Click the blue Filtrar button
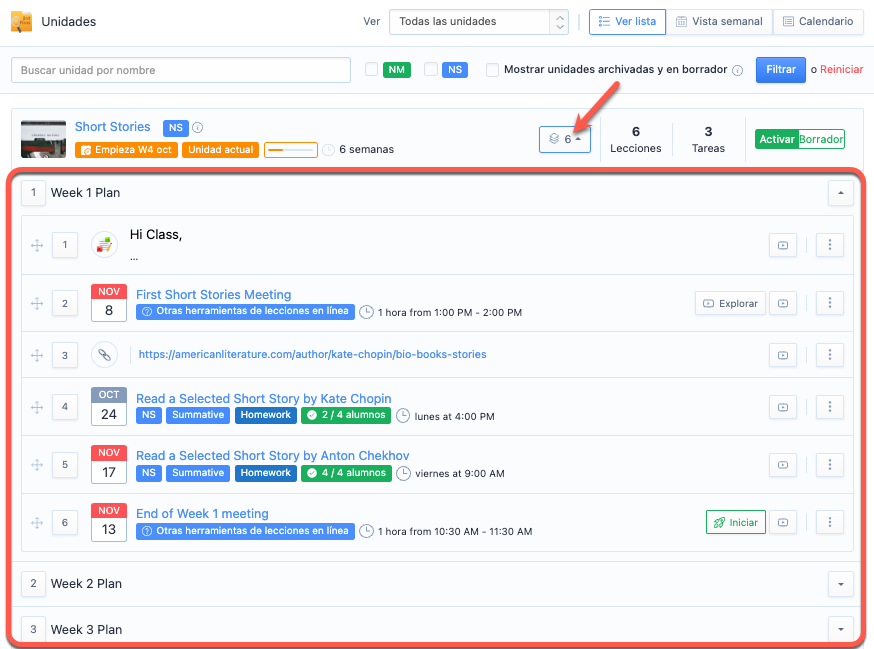The height and width of the screenshot is (649, 874). tap(780, 70)
